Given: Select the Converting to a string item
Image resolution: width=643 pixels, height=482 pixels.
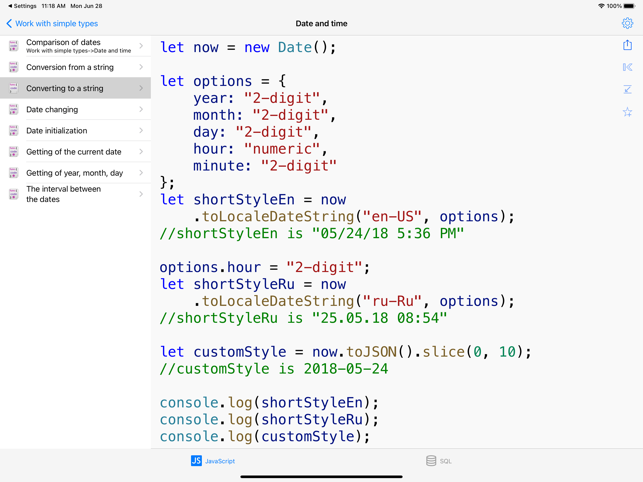Looking at the screenshot, I should tap(65, 88).
